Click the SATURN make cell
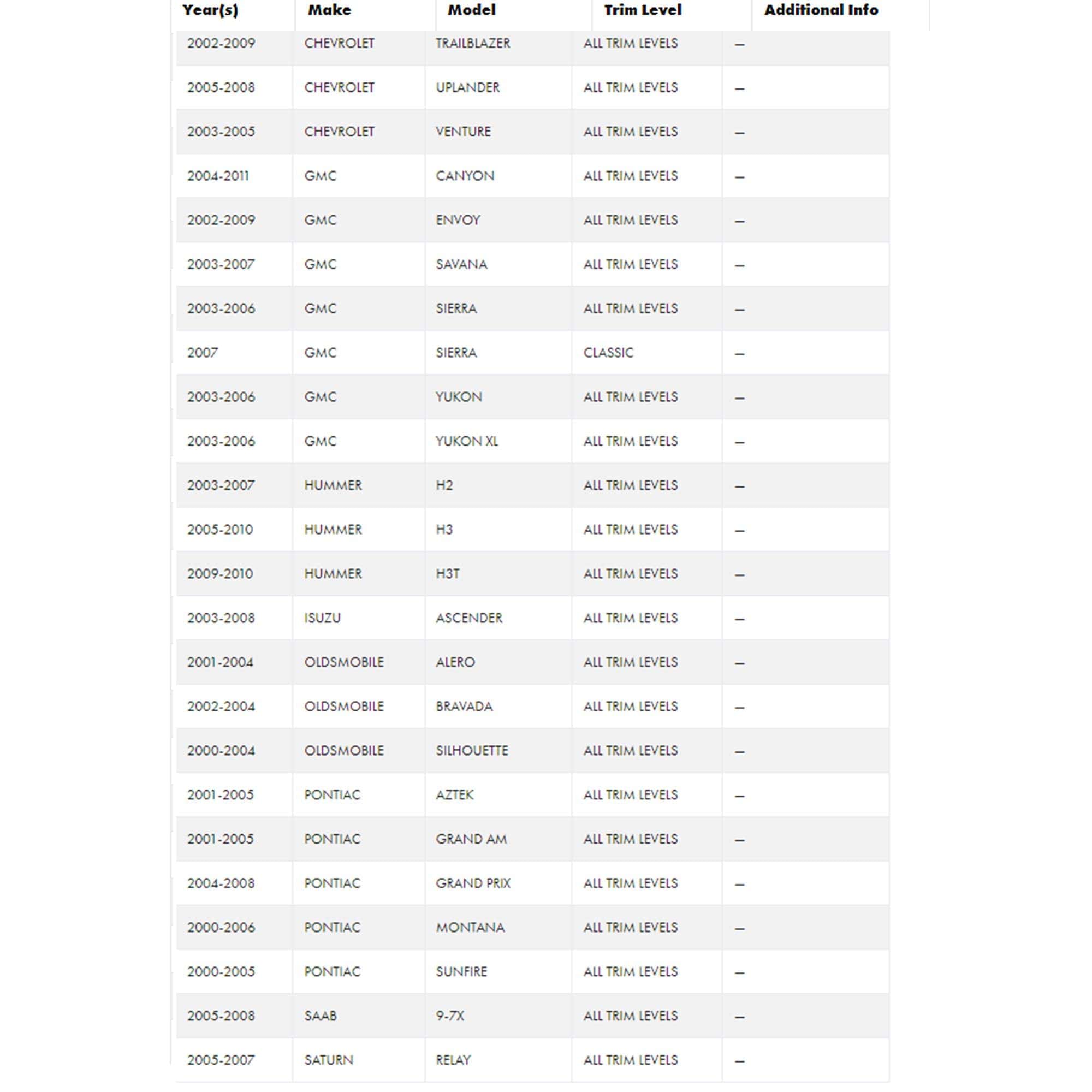 pyautogui.click(x=328, y=1060)
